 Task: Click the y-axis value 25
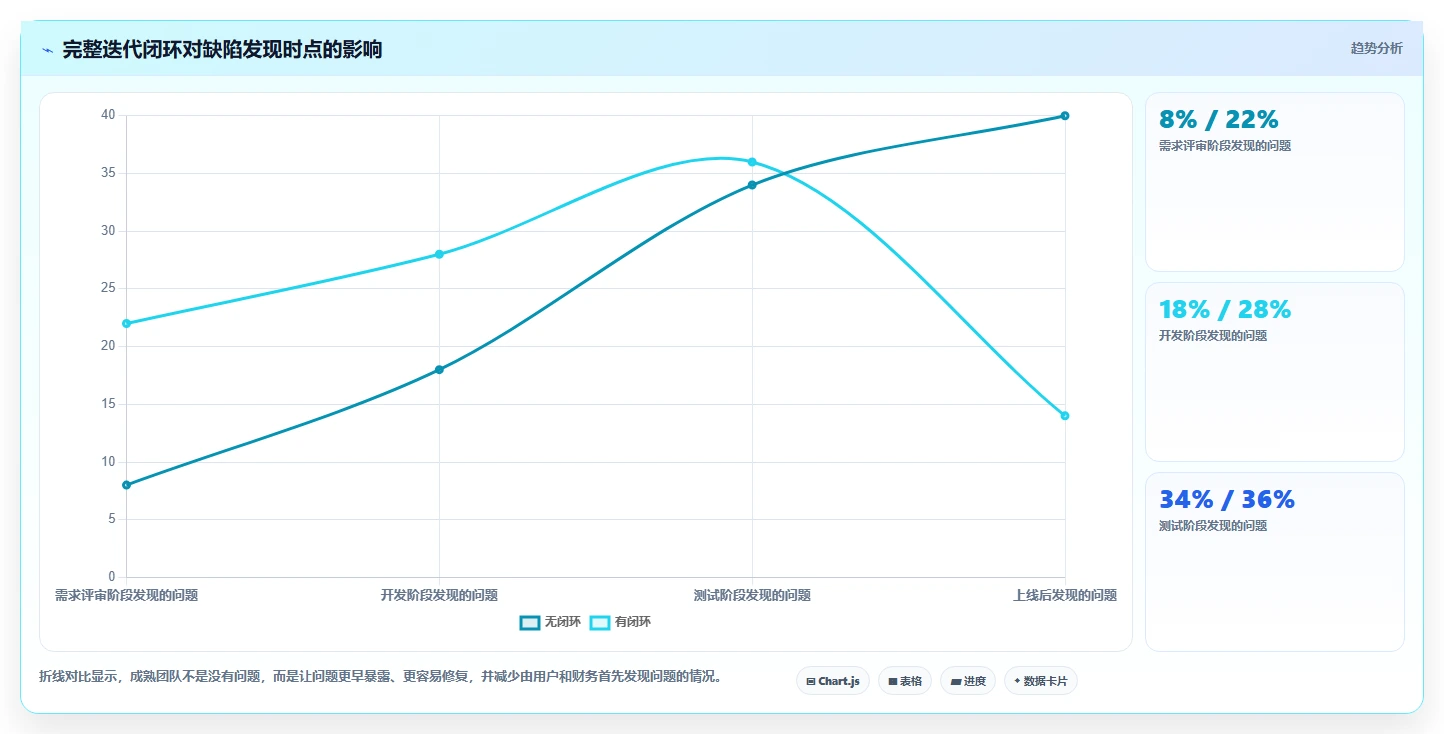click(x=109, y=288)
